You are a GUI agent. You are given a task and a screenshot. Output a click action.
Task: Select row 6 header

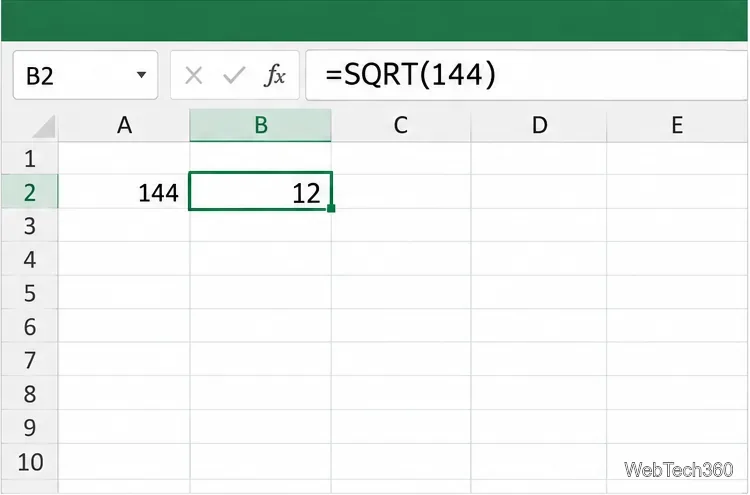coord(30,326)
